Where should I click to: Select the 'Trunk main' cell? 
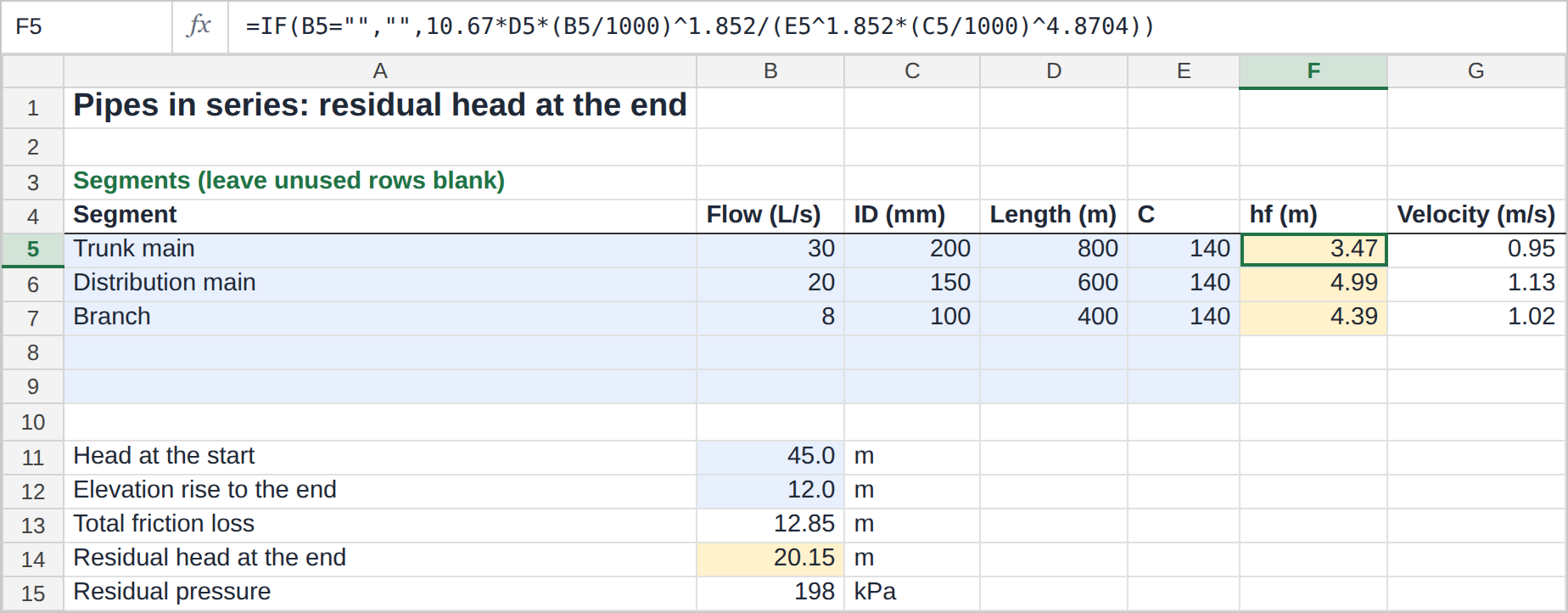(x=380, y=250)
